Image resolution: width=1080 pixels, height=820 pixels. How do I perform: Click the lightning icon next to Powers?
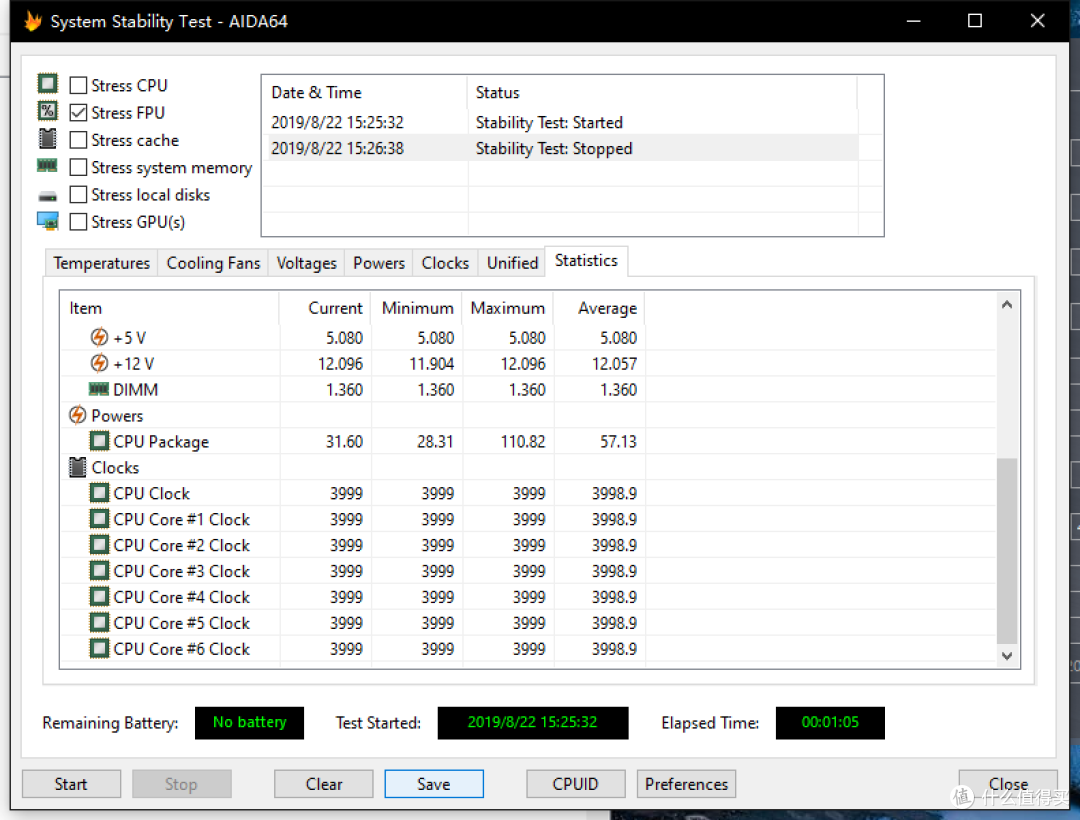[78, 415]
